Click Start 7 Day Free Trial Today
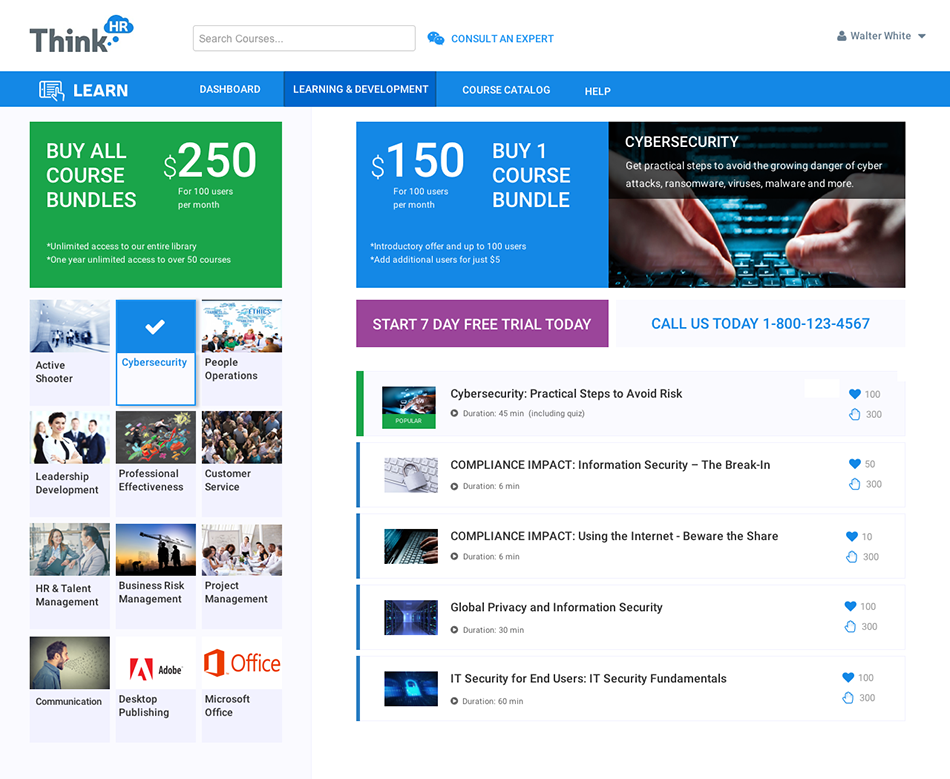950x779 pixels. click(482, 324)
